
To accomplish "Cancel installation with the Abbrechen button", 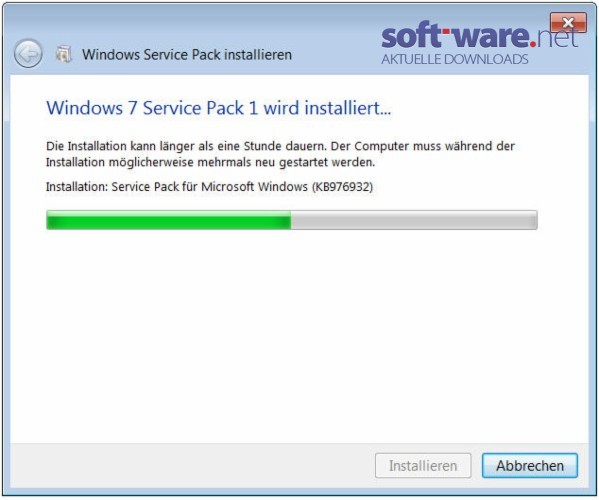I will click(x=529, y=466).
